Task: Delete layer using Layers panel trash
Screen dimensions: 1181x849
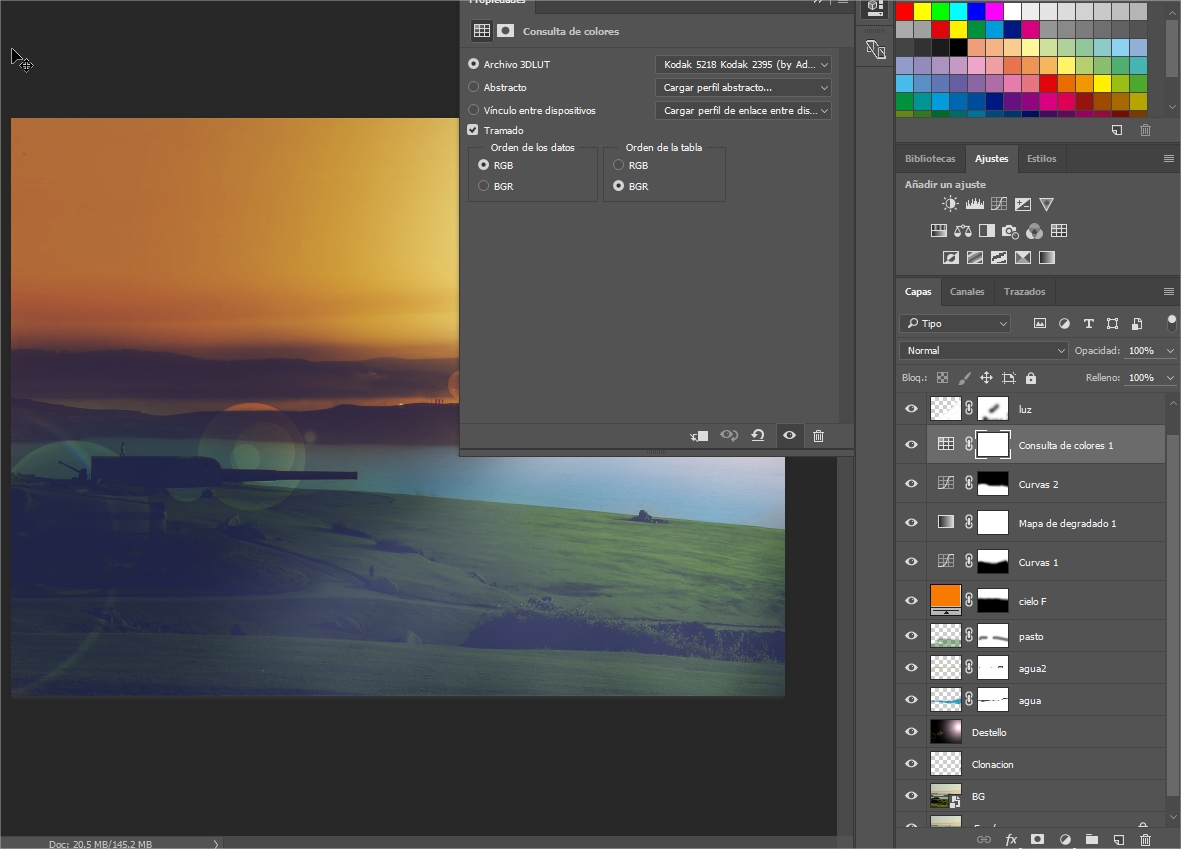Action: tap(1146, 839)
